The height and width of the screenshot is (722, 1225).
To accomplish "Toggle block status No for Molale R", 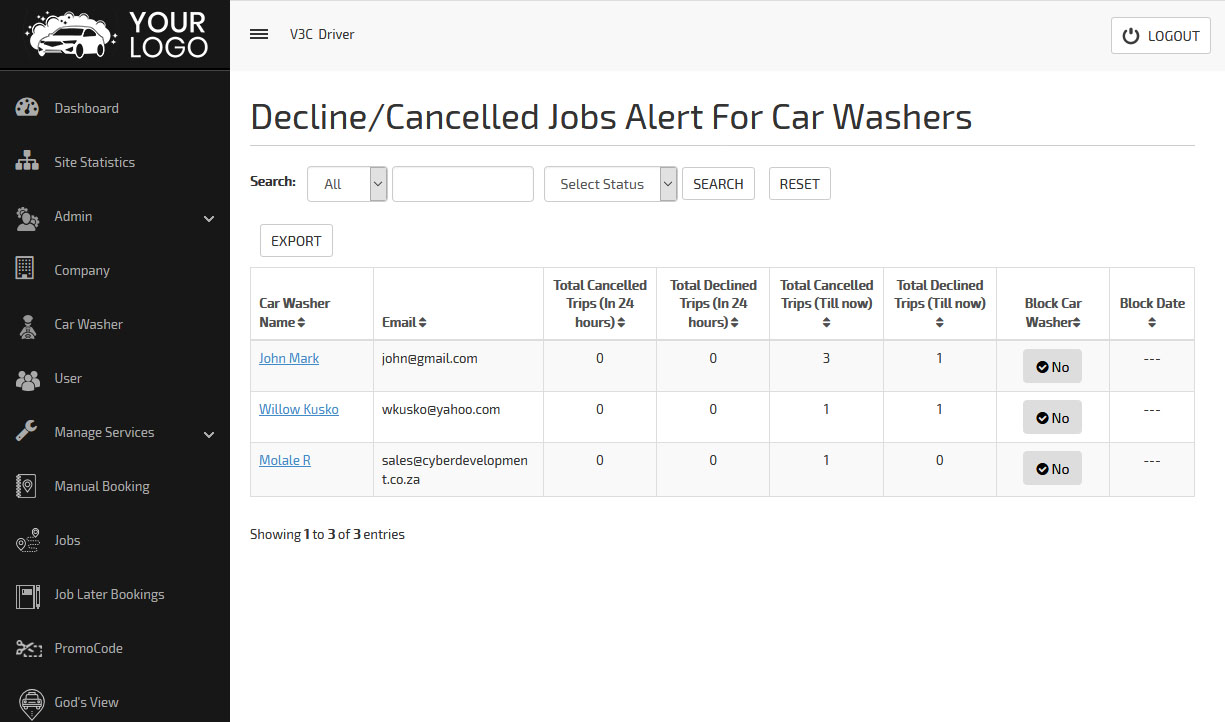I will [x=1052, y=469].
